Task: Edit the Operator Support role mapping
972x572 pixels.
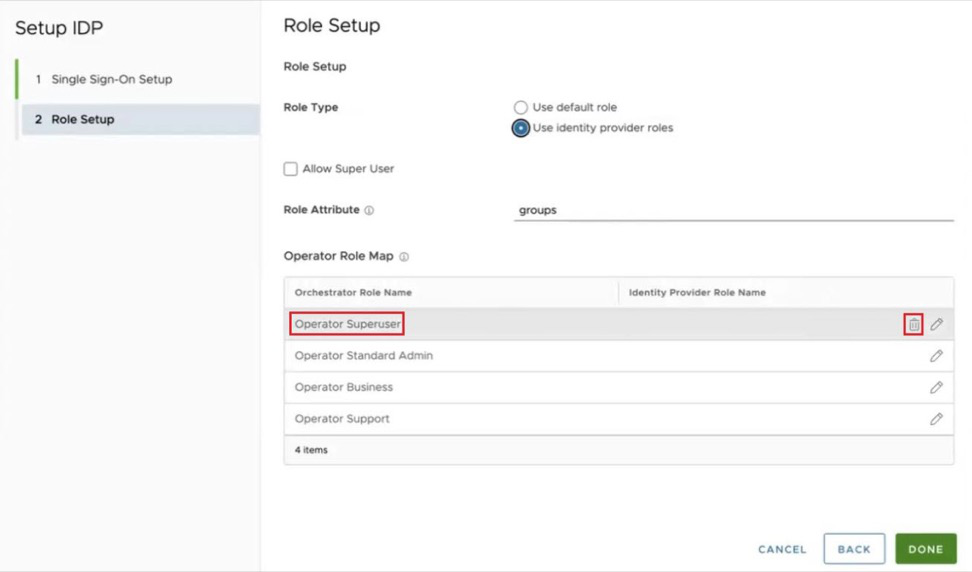Action: click(936, 419)
